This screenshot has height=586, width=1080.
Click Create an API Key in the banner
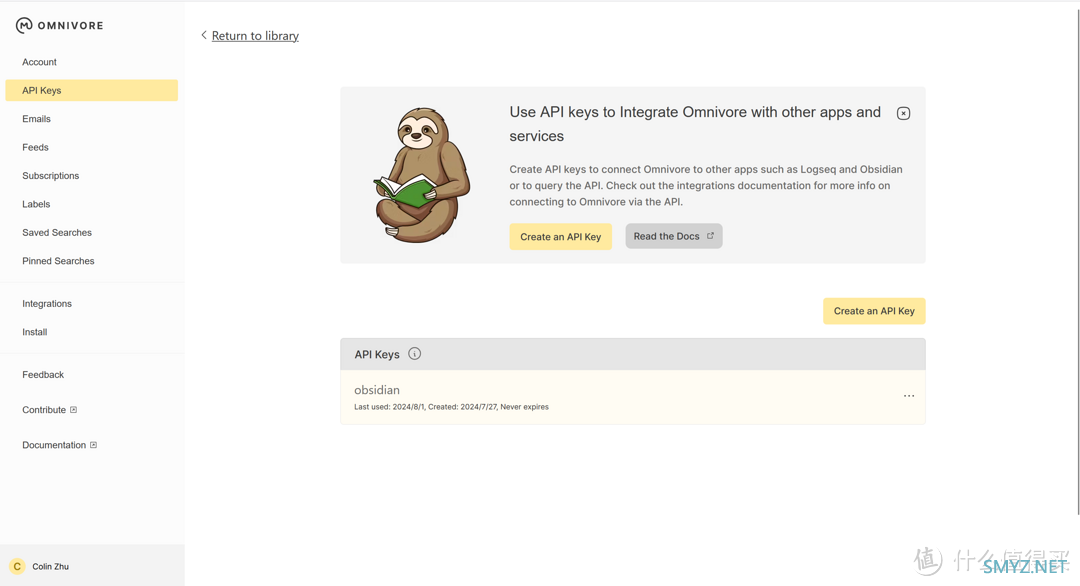561,236
